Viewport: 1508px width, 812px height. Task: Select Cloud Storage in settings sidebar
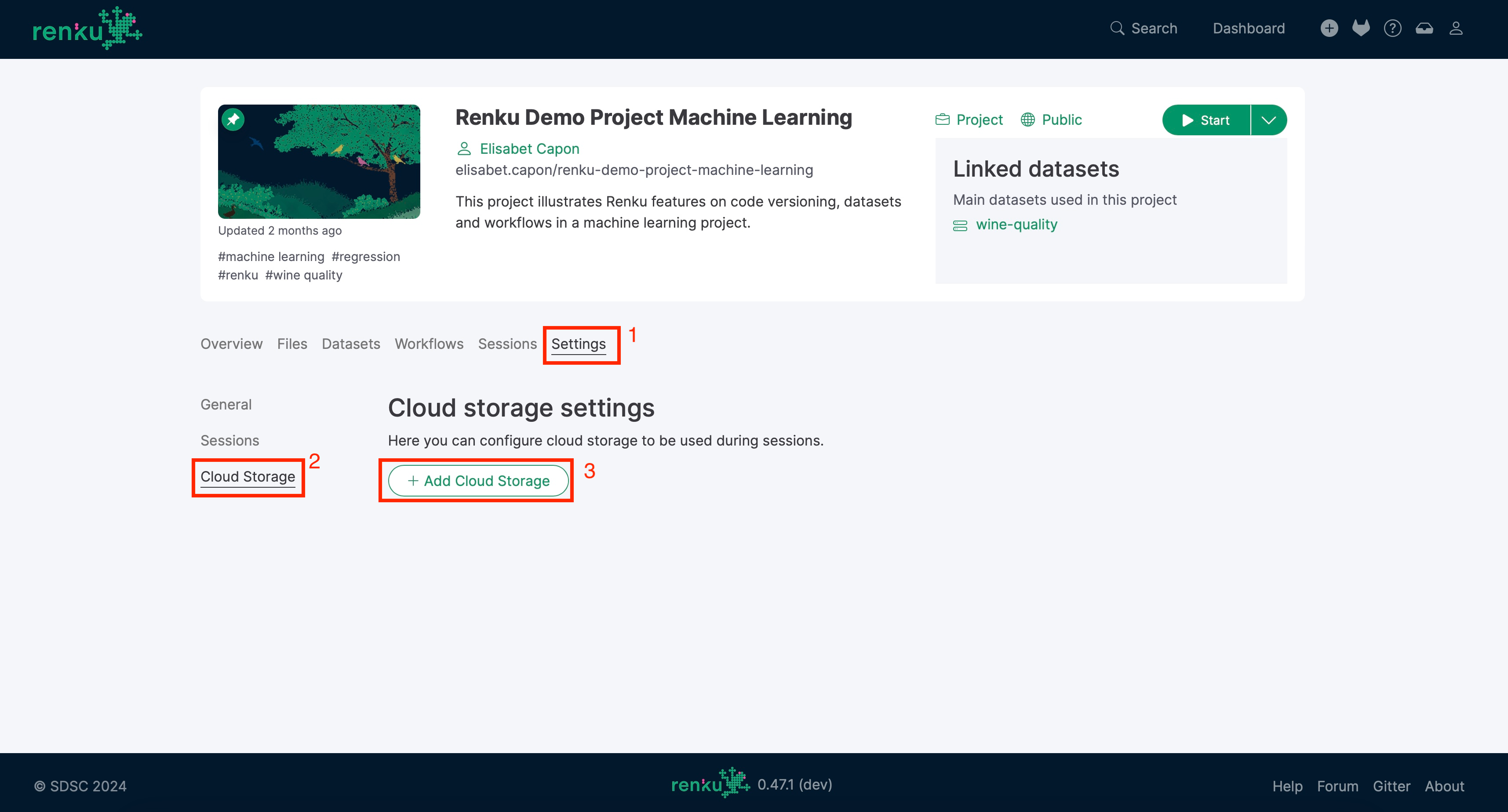click(x=248, y=477)
